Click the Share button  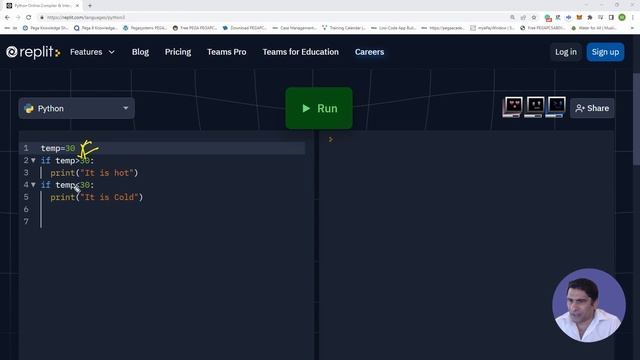tap(592, 108)
